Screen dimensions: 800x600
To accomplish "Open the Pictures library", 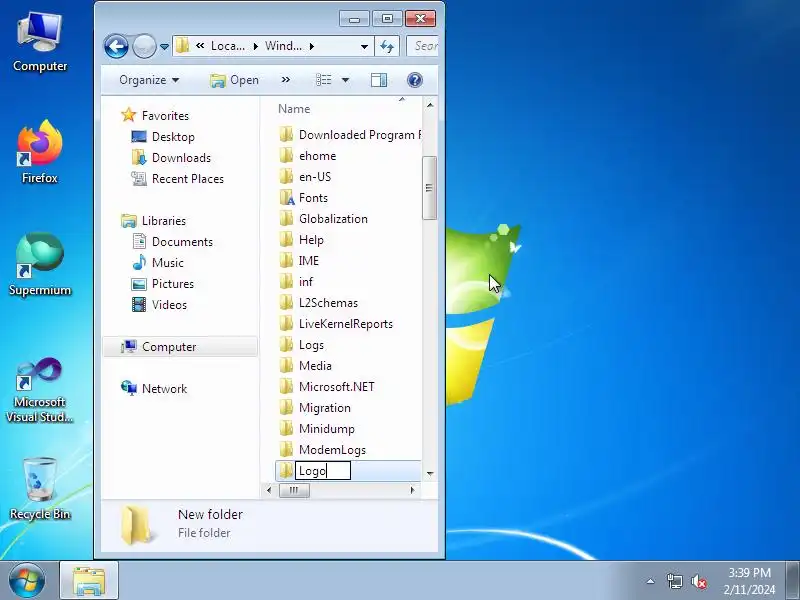I will tap(163, 283).
